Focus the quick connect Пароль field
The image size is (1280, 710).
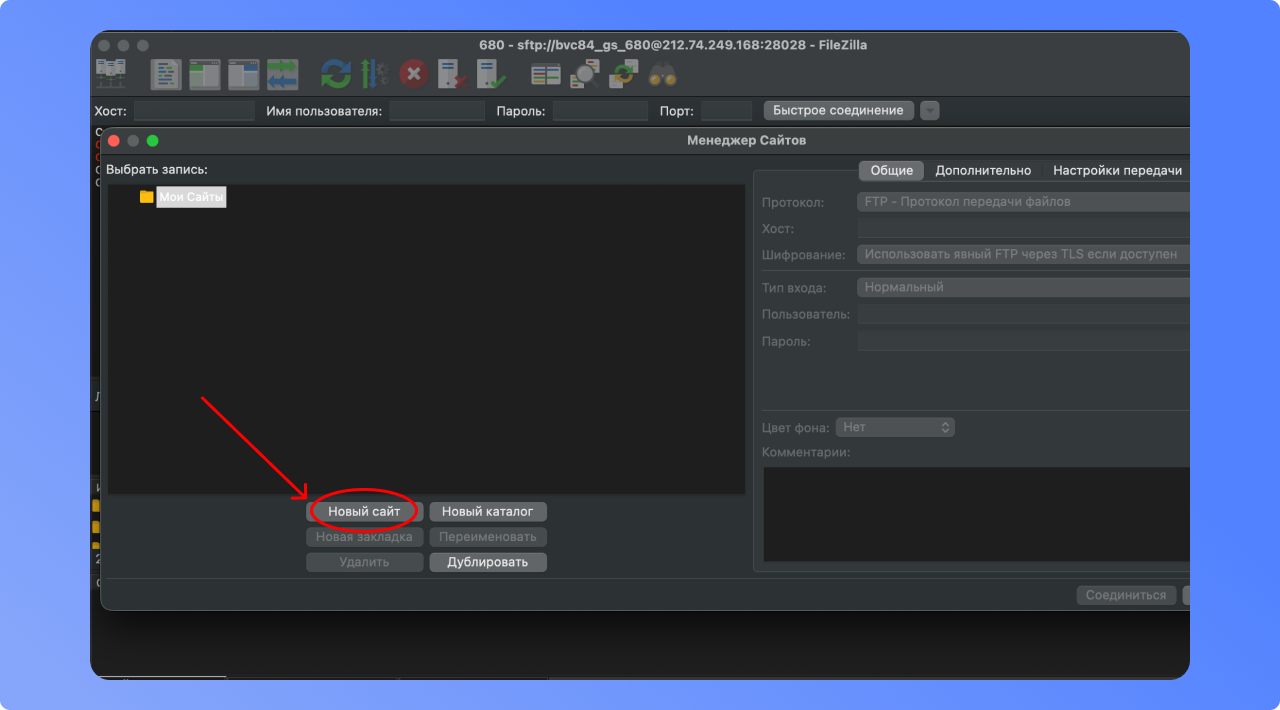click(600, 110)
